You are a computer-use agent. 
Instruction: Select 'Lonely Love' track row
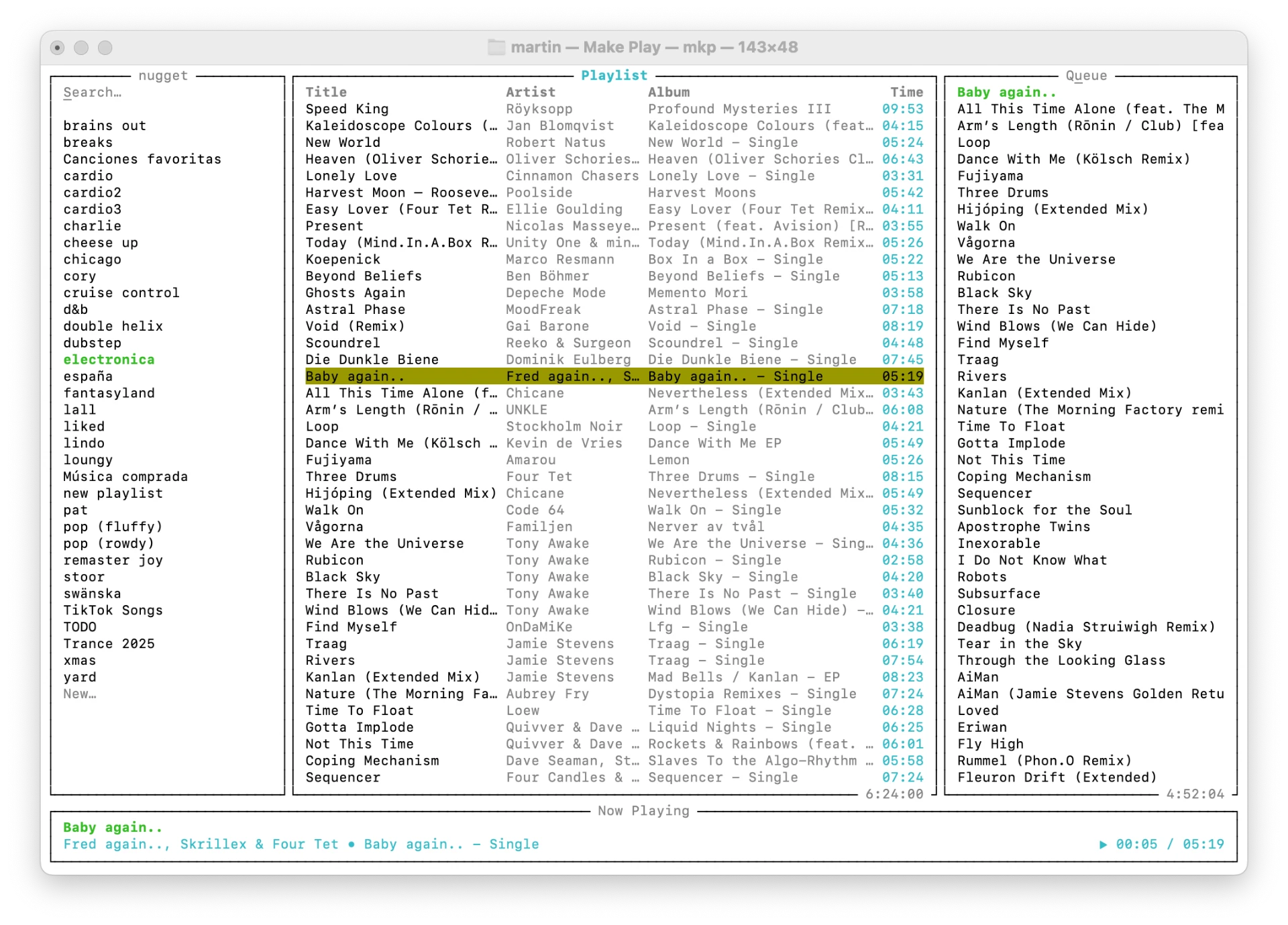point(614,176)
